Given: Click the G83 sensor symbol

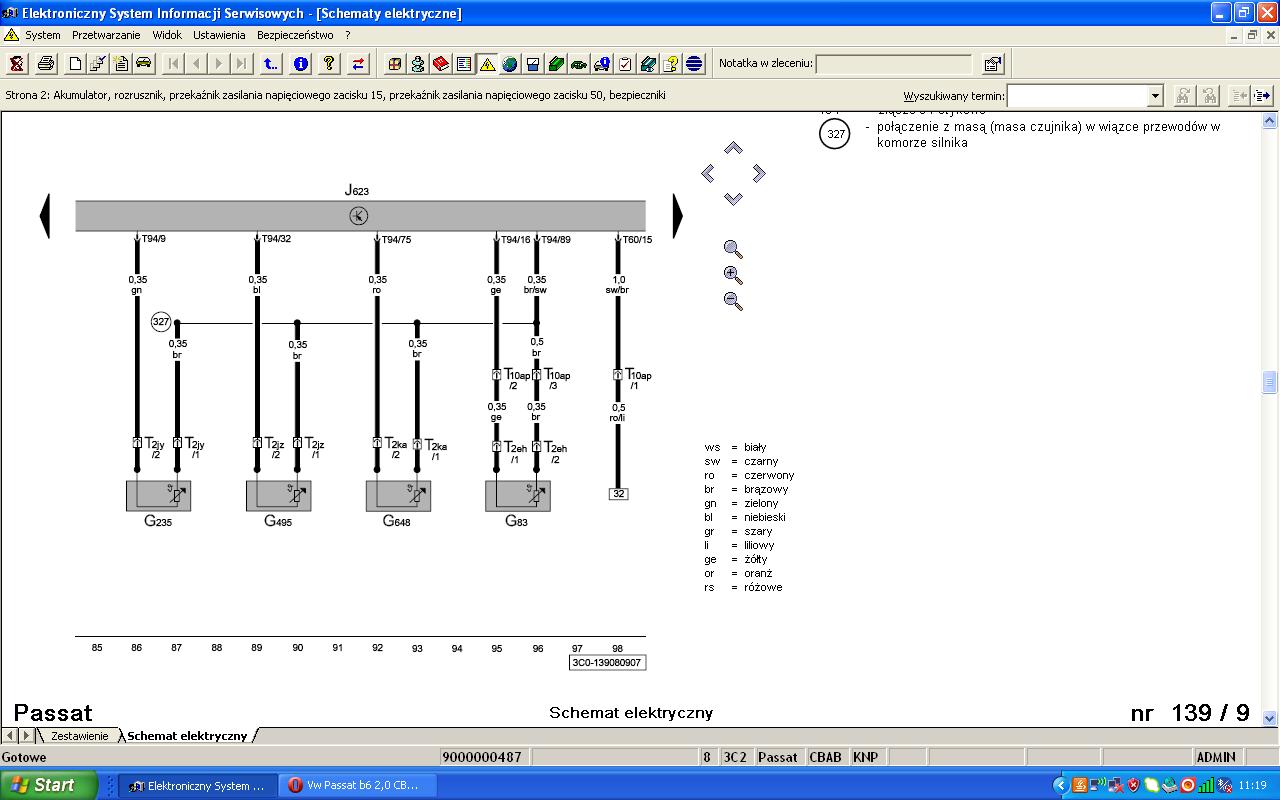Looking at the screenshot, I should point(518,496).
